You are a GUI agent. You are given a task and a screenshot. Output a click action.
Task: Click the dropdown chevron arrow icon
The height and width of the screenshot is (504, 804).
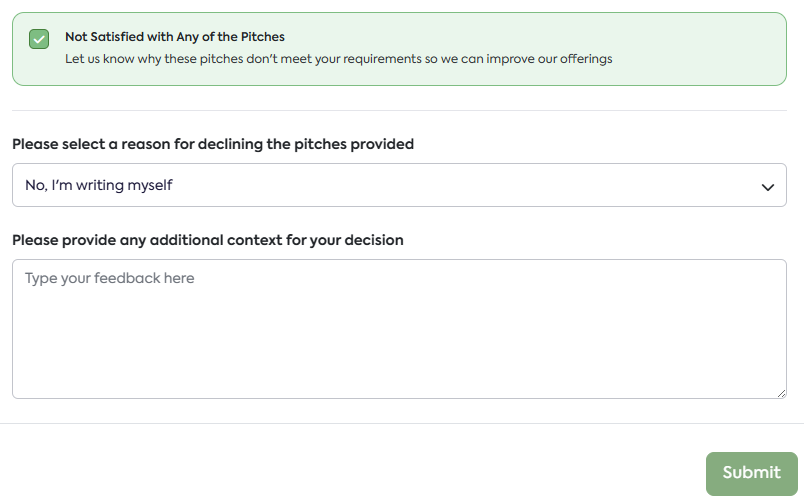click(768, 186)
